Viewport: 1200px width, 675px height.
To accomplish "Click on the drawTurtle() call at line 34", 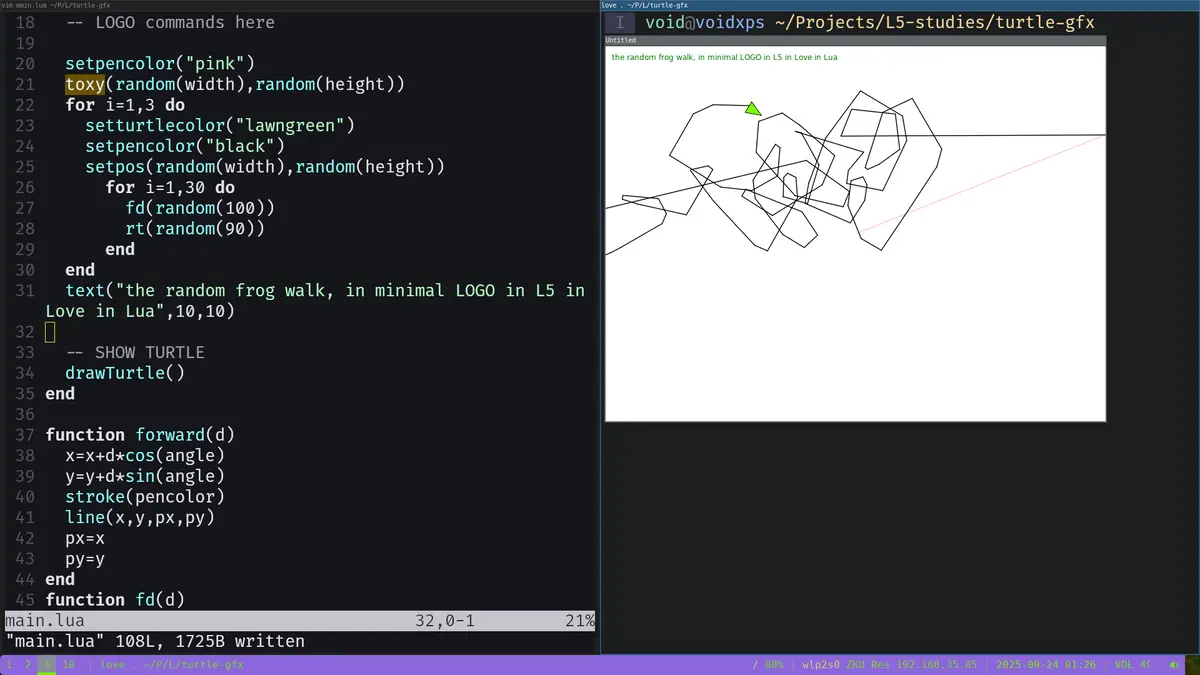I will click(x=125, y=373).
